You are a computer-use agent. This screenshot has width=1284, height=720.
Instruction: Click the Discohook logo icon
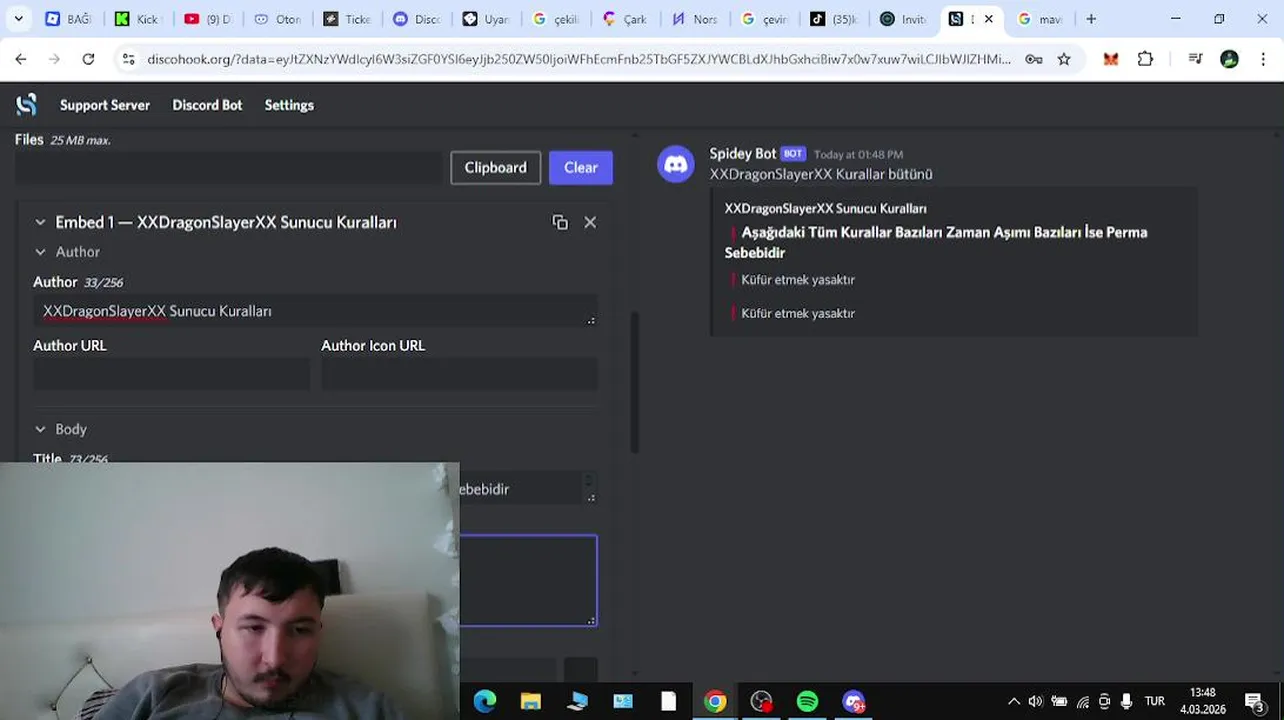point(27,104)
